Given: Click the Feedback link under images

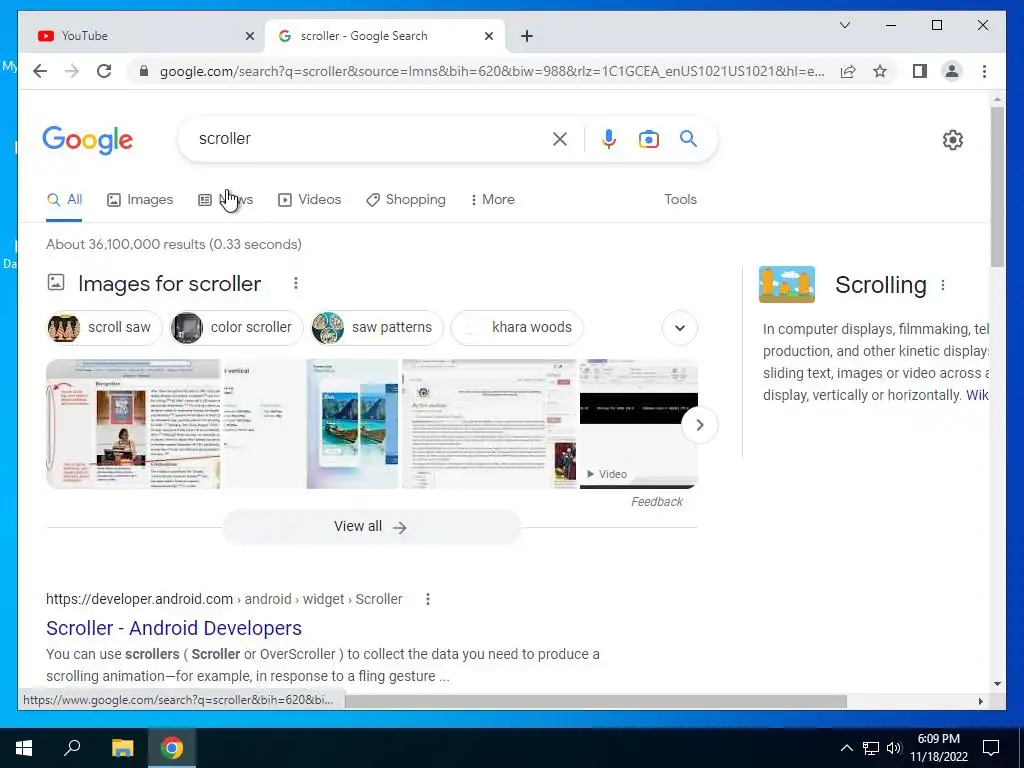Looking at the screenshot, I should 656,502.
